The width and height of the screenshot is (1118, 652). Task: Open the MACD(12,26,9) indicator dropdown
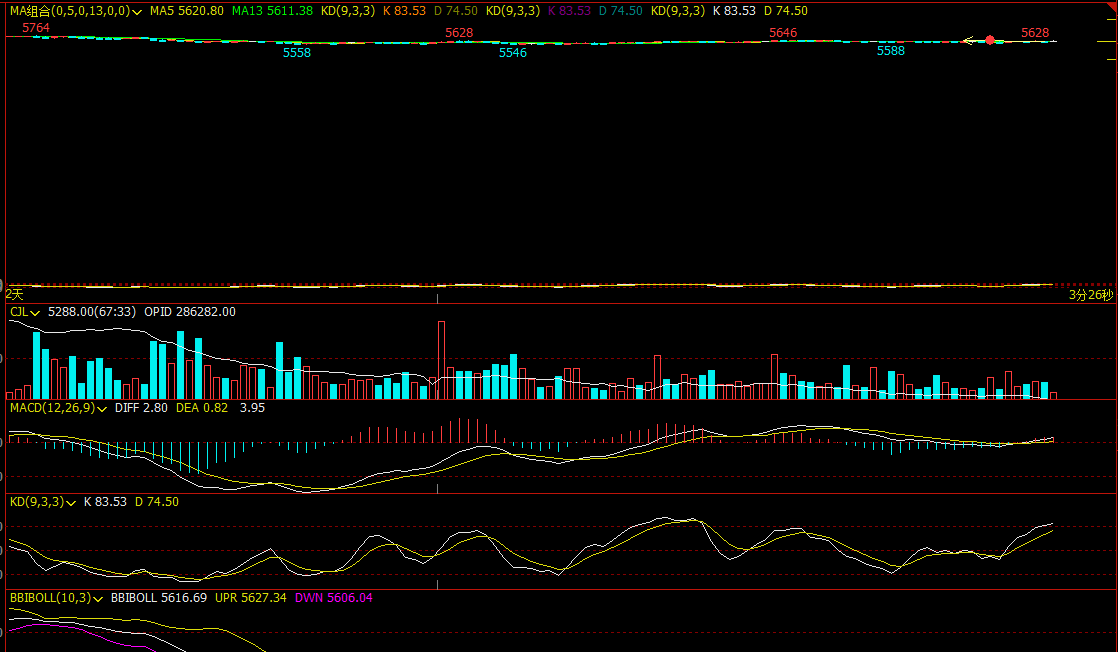click(101, 408)
